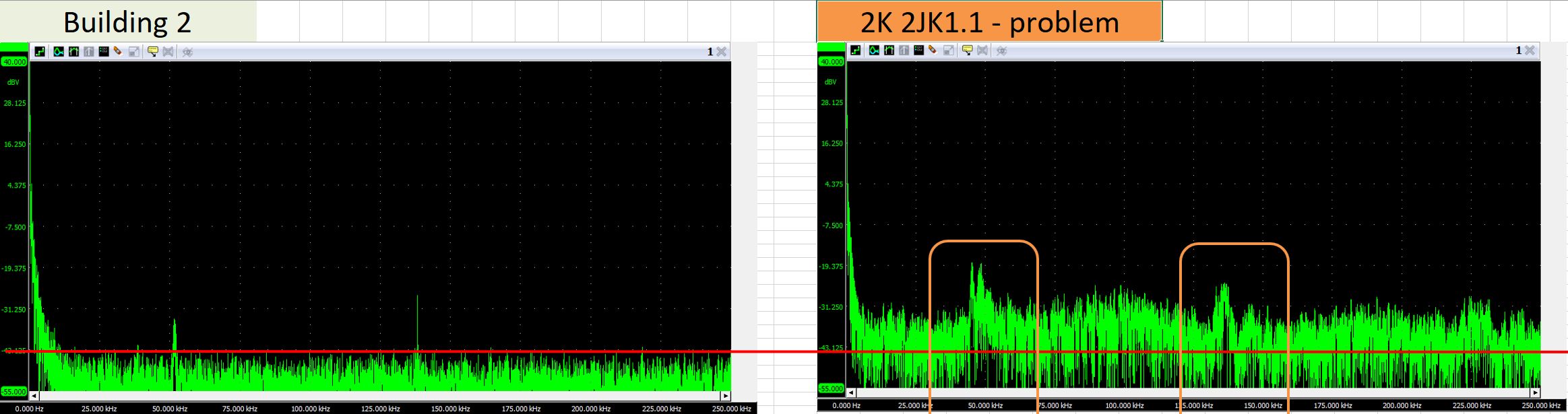Screen dimensions: 1568x414
Task: Click the yellow annotation note icon in Building 2 toolbar
Action: pyautogui.click(x=152, y=52)
